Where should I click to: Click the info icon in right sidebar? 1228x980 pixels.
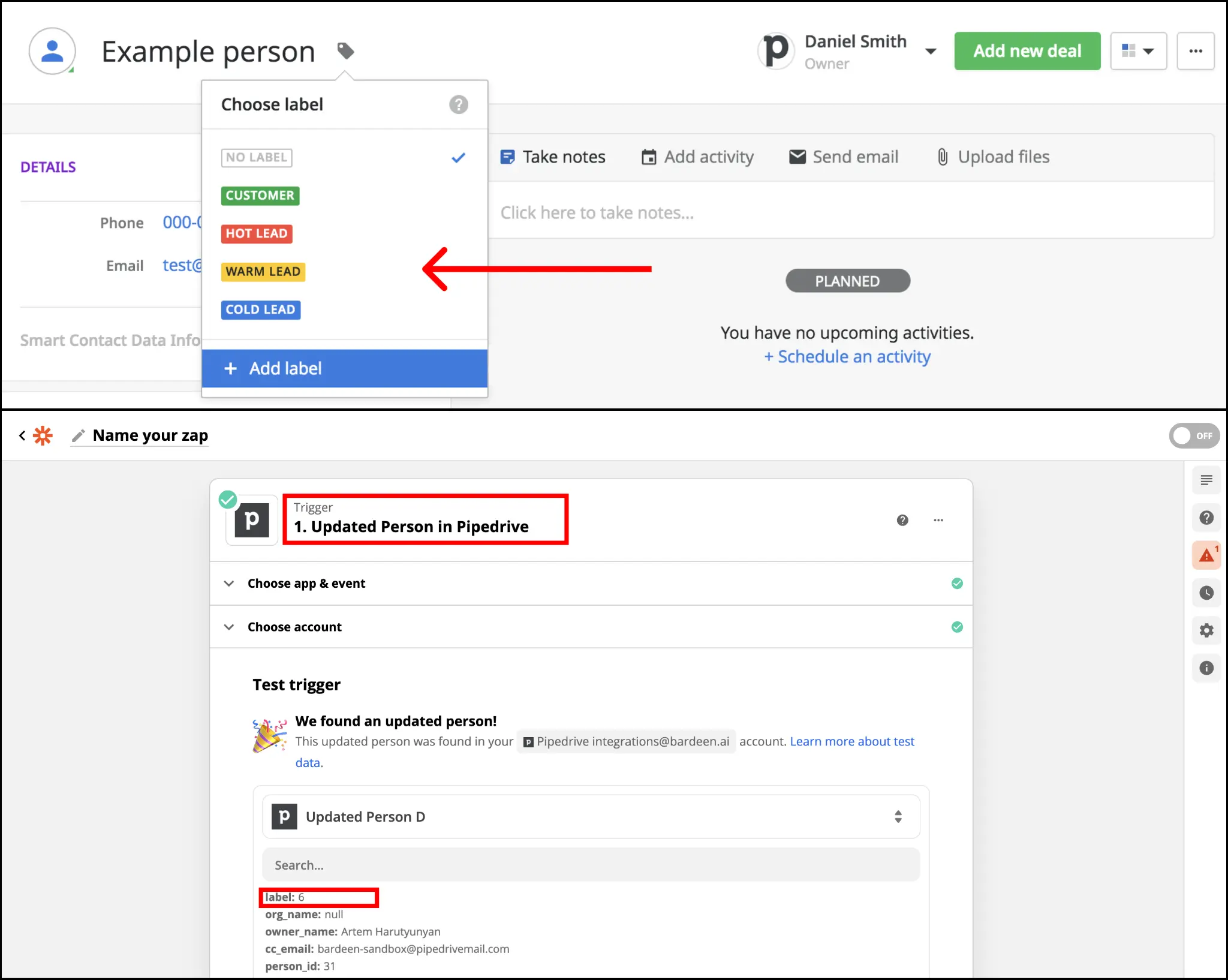(1206, 668)
